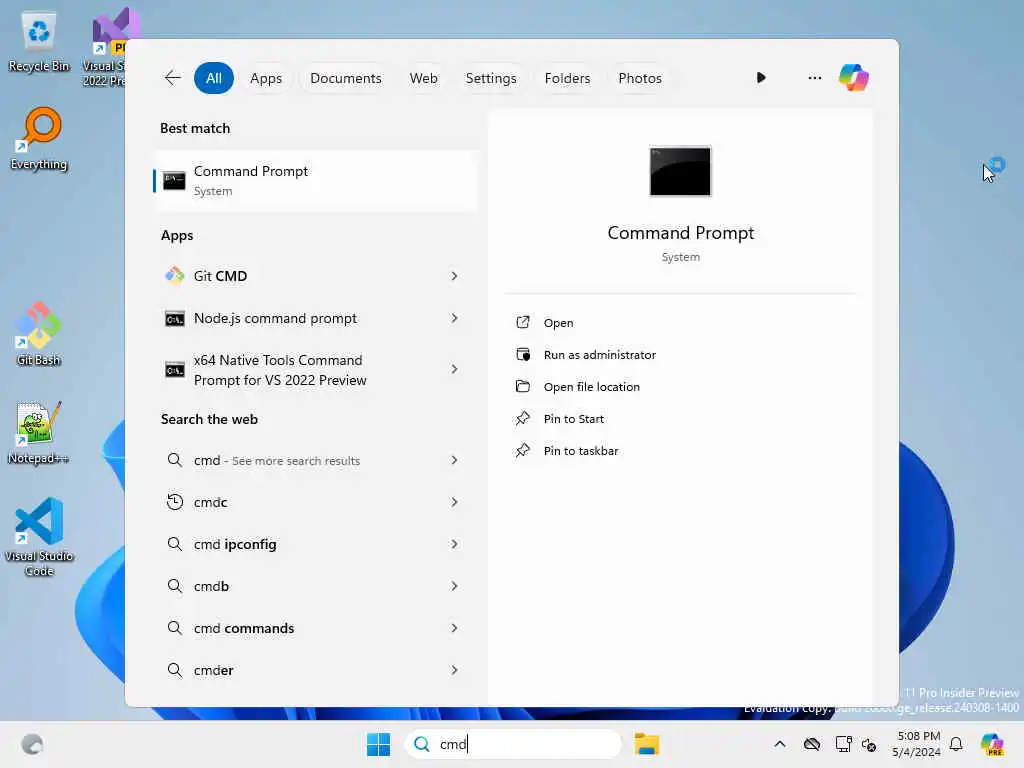Click Open file location
The width and height of the screenshot is (1024, 768).
pos(592,387)
